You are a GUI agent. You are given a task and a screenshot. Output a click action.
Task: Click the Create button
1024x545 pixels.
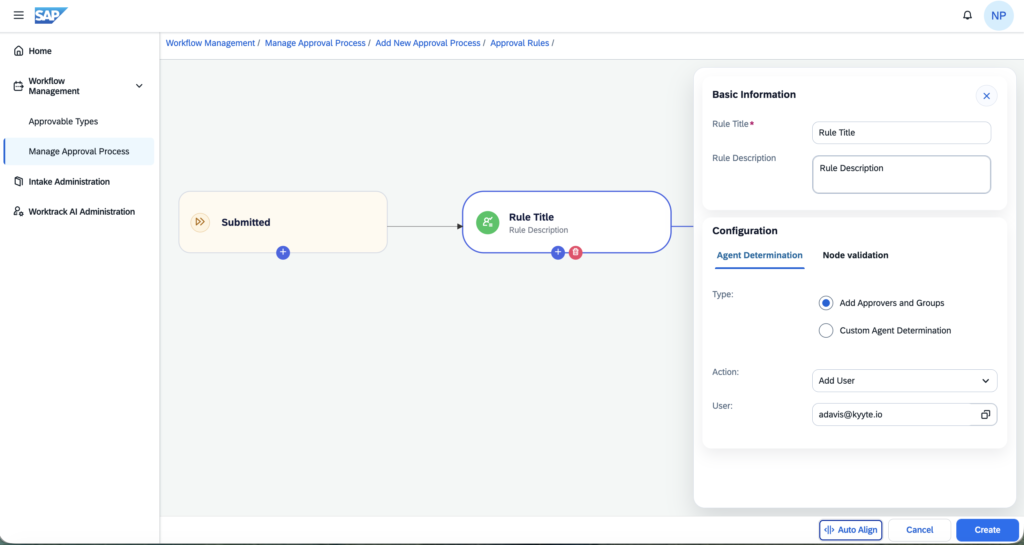[x=987, y=530]
